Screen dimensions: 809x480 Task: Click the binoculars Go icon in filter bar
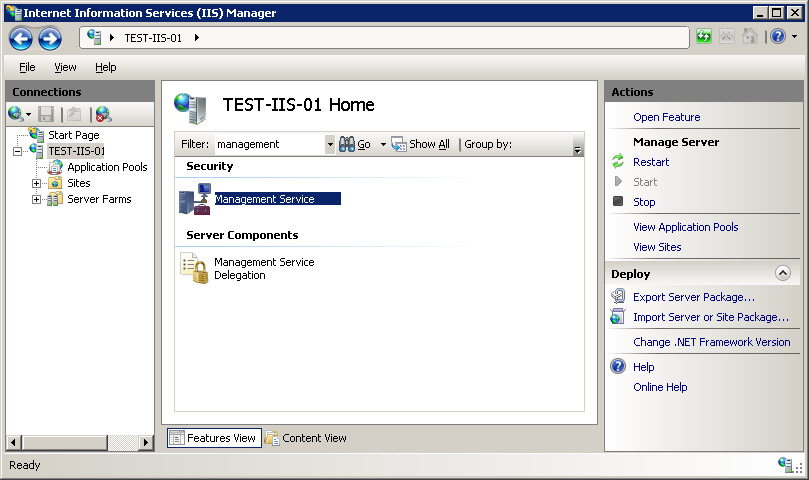tap(347, 145)
